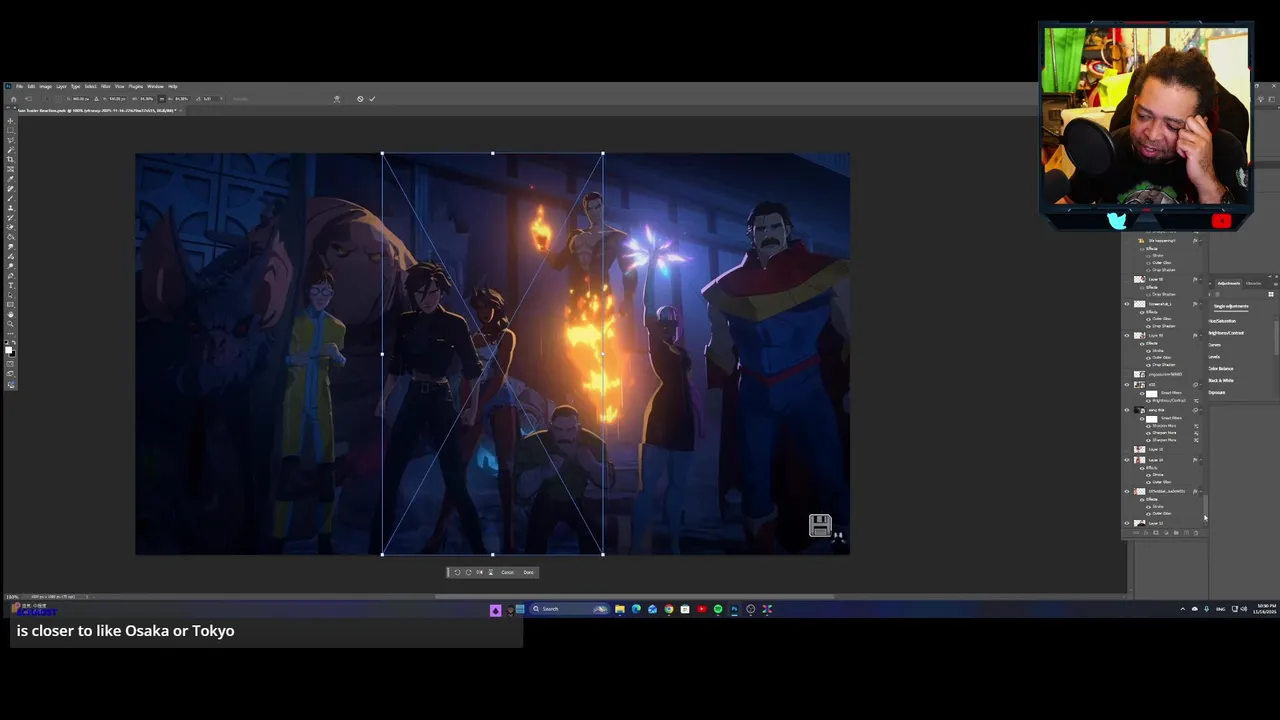This screenshot has height=720, width=1280.
Task: Toggle visibility of Layer 14
Action: pos(1126,460)
